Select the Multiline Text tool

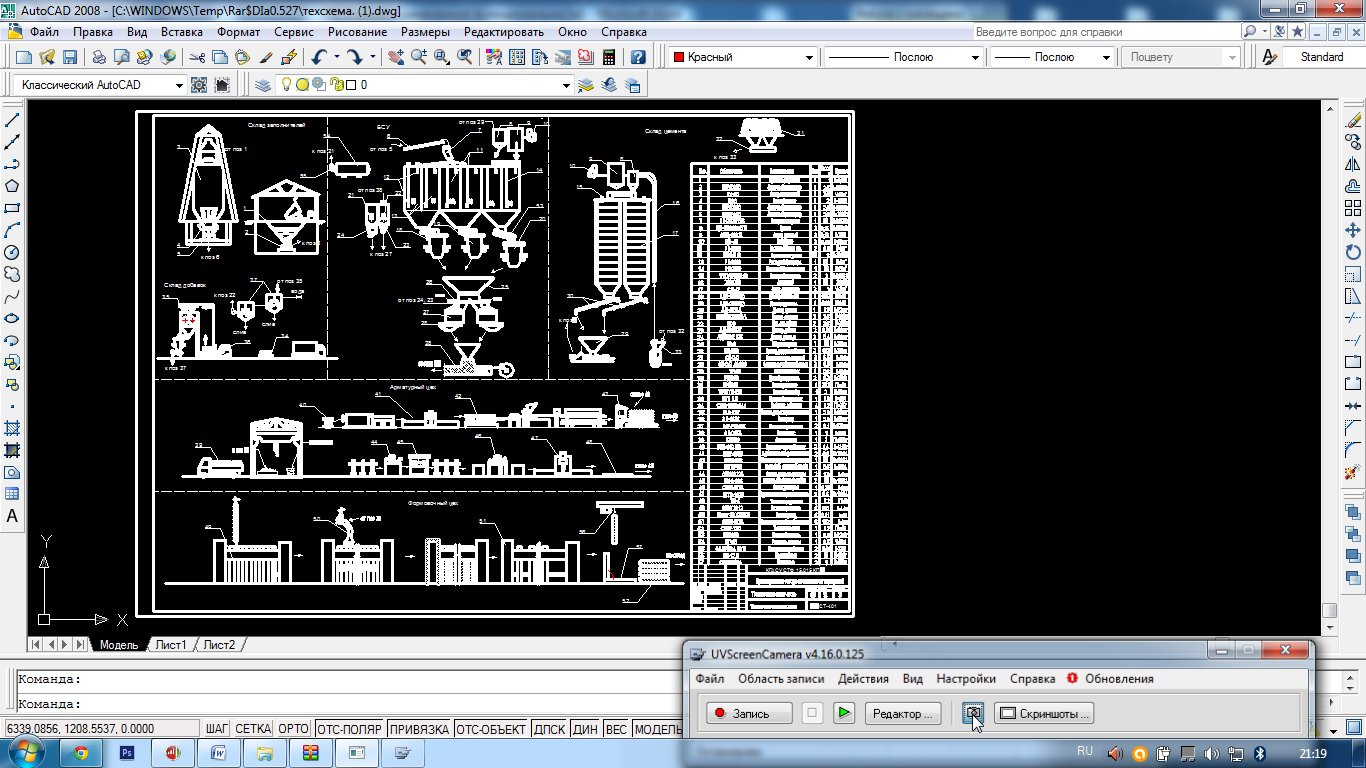click(x=13, y=517)
